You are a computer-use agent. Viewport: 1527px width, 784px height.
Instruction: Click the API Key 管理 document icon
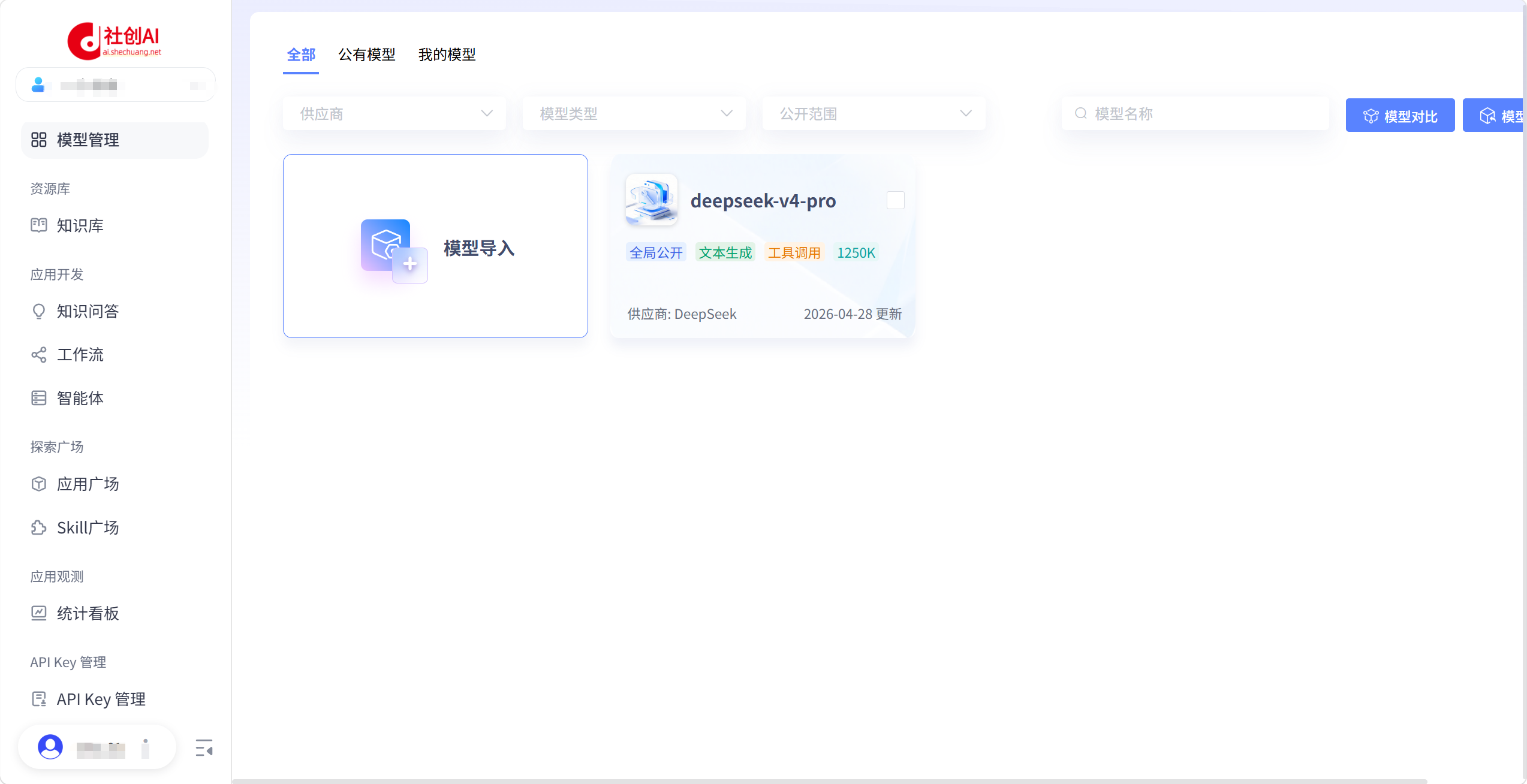click(x=39, y=699)
